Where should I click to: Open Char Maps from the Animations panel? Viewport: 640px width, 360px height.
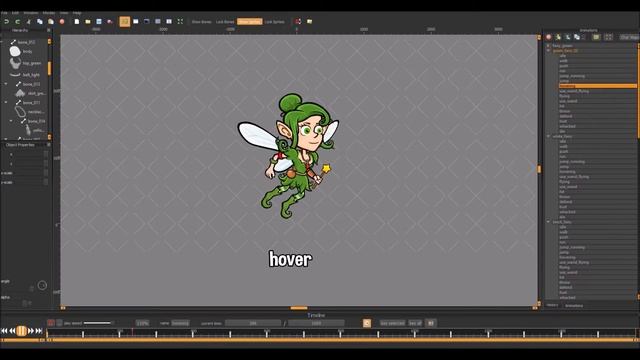coord(629,37)
